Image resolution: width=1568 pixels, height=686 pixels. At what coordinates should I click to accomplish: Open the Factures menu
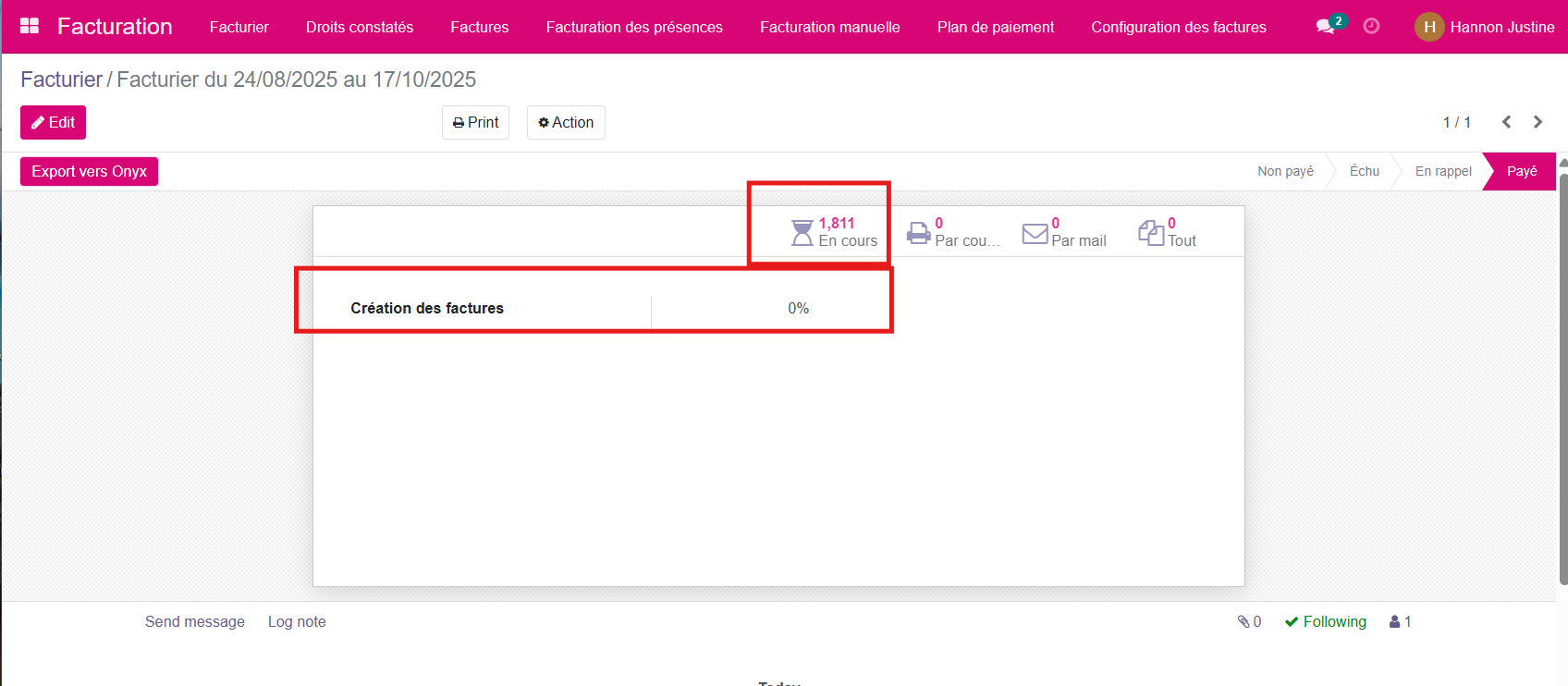click(x=479, y=27)
